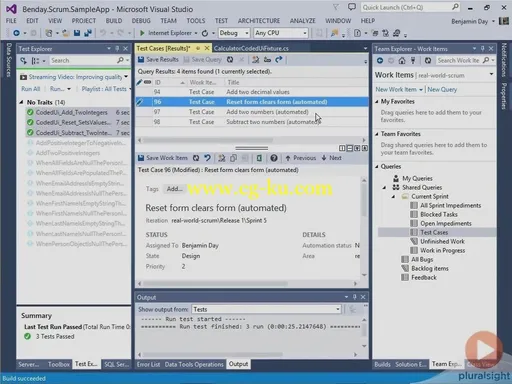The width and height of the screenshot is (512, 384).
Task: Click the back arrow icon in Team Explorer
Action: (x=380, y=60)
